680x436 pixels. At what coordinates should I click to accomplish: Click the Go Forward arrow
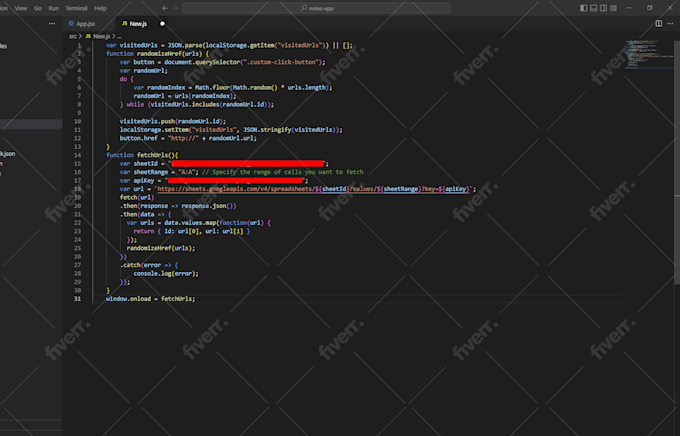point(175,8)
